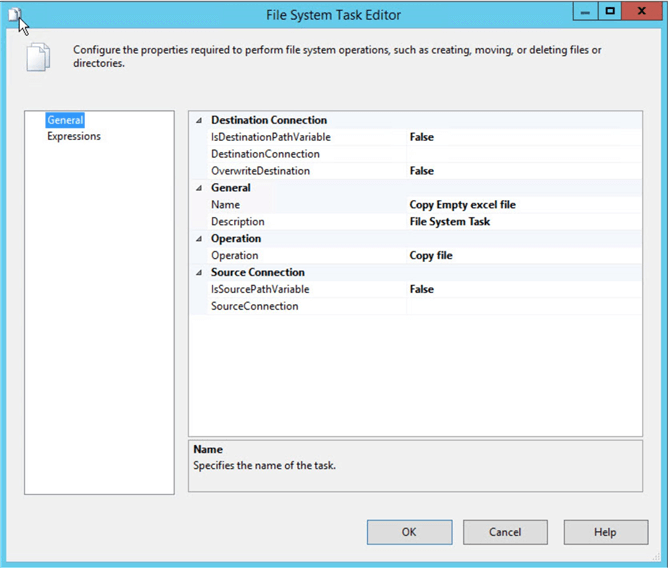Collapse the Source Connection section
This screenshot has height=568, width=668.
[199, 273]
